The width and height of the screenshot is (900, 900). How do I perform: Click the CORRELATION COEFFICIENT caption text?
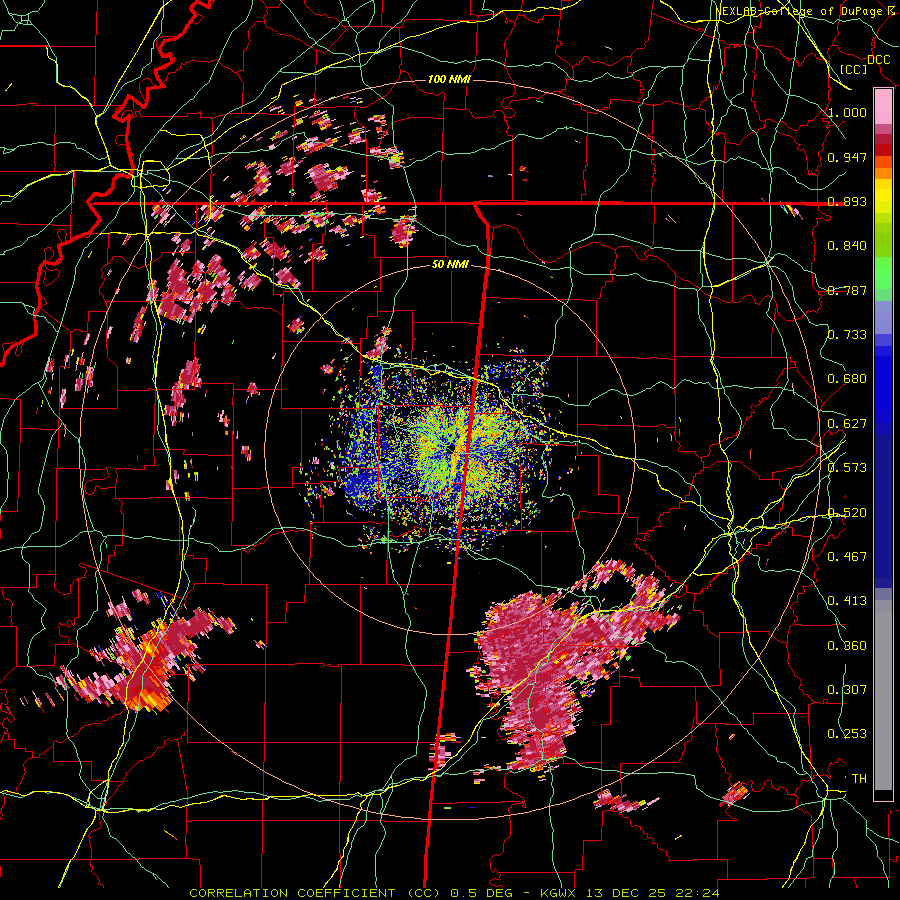292,893
